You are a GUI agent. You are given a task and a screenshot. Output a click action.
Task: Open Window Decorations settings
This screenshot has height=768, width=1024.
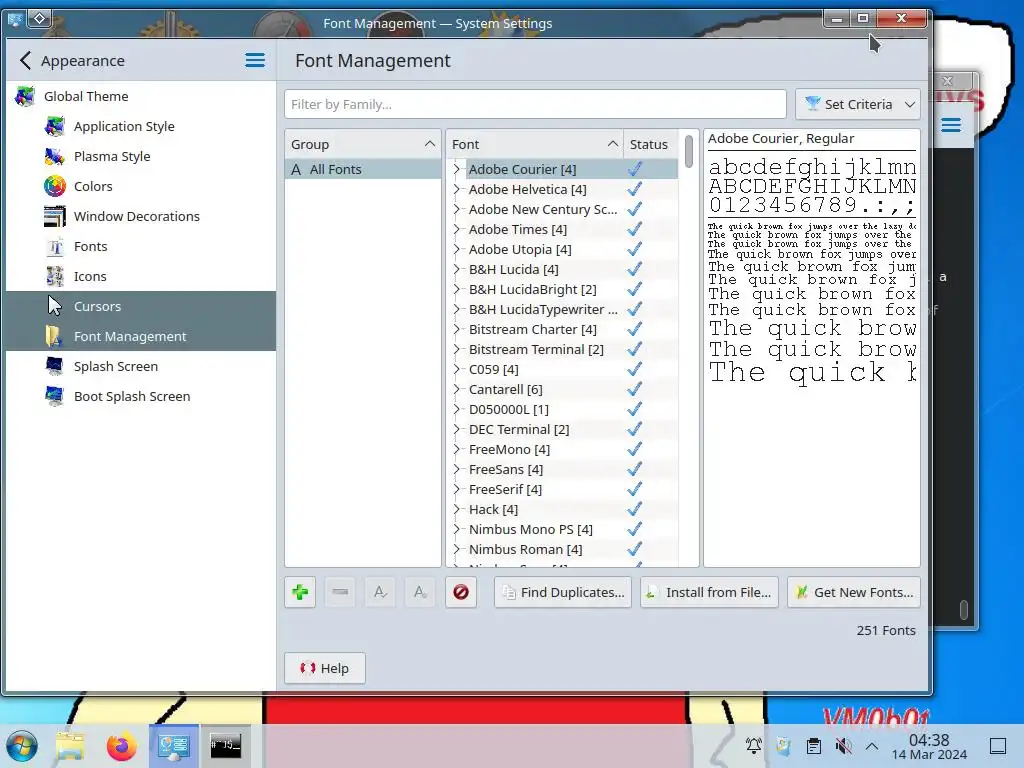pos(141,217)
